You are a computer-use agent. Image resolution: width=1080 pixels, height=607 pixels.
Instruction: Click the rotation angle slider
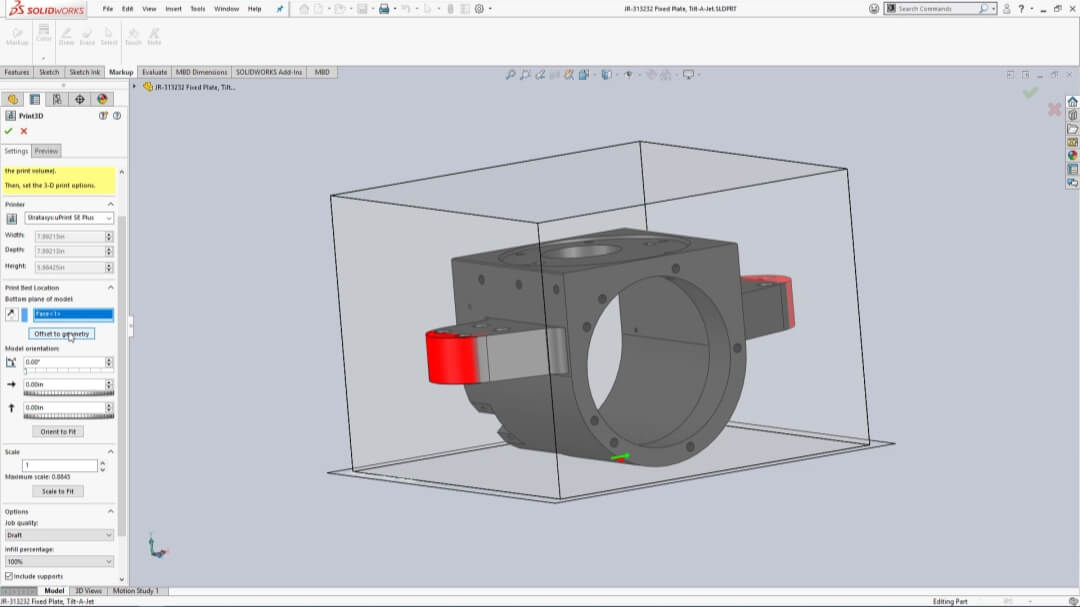[x=67, y=371]
